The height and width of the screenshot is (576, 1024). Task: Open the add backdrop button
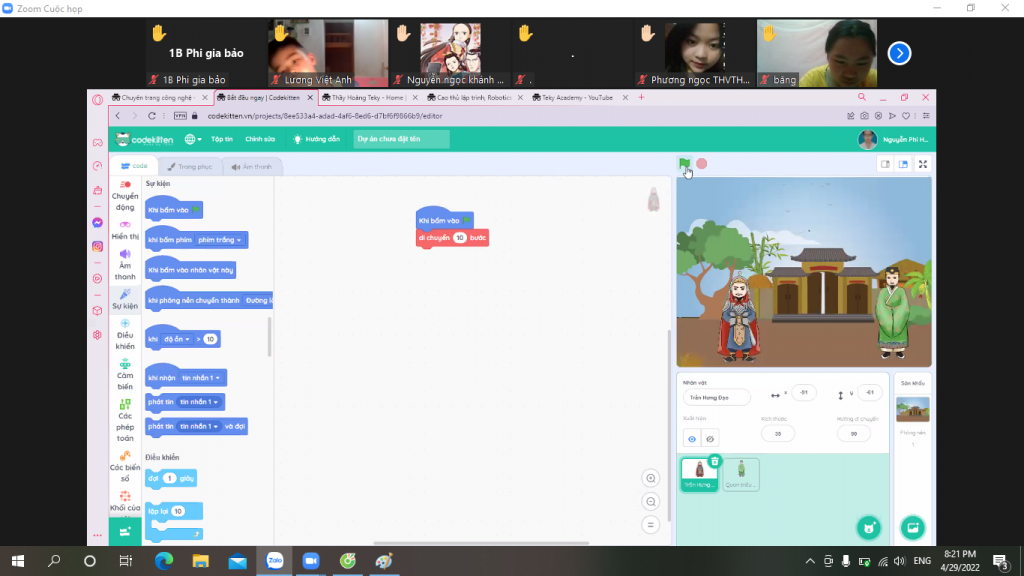point(912,527)
